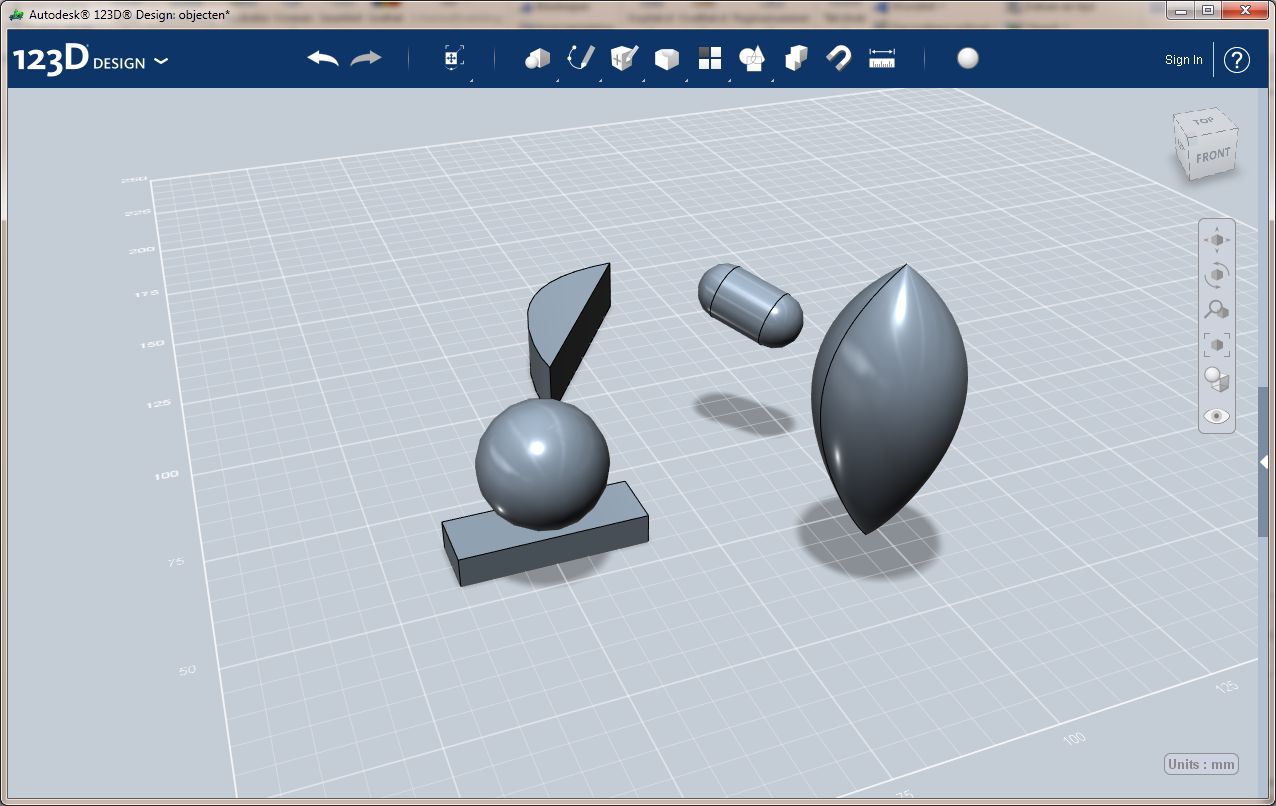Click the Sign In link
The height and width of the screenshot is (806, 1276).
tap(1184, 60)
